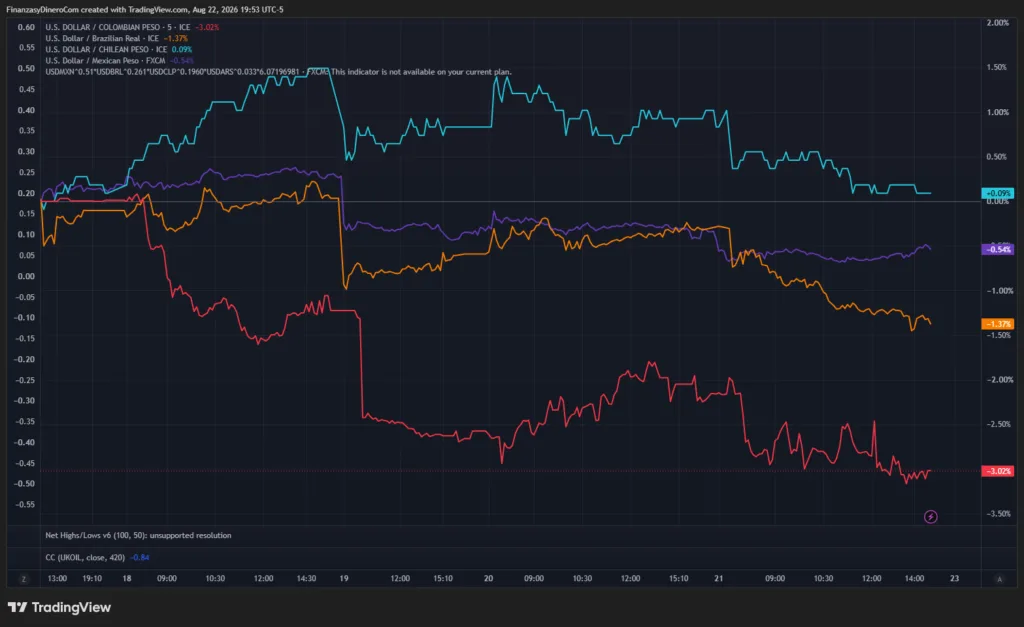
Task: Click the TradingView logo
Action: [x=59, y=607]
